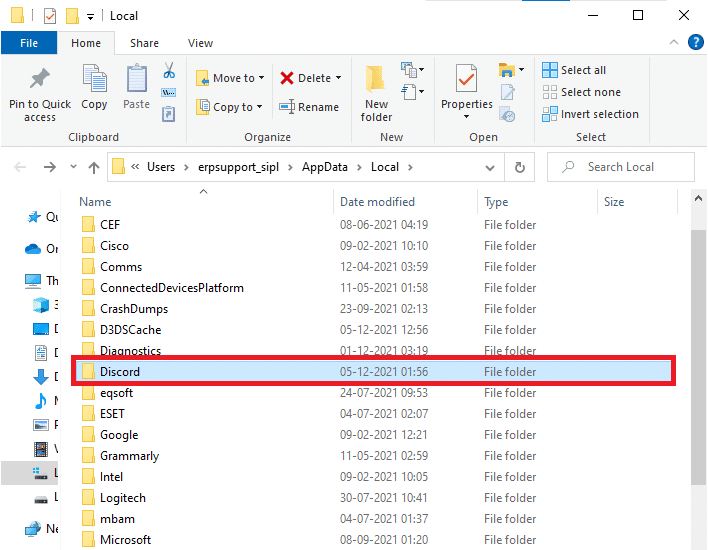
Task: Click the Help question mark icon
Action: tap(695, 42)
